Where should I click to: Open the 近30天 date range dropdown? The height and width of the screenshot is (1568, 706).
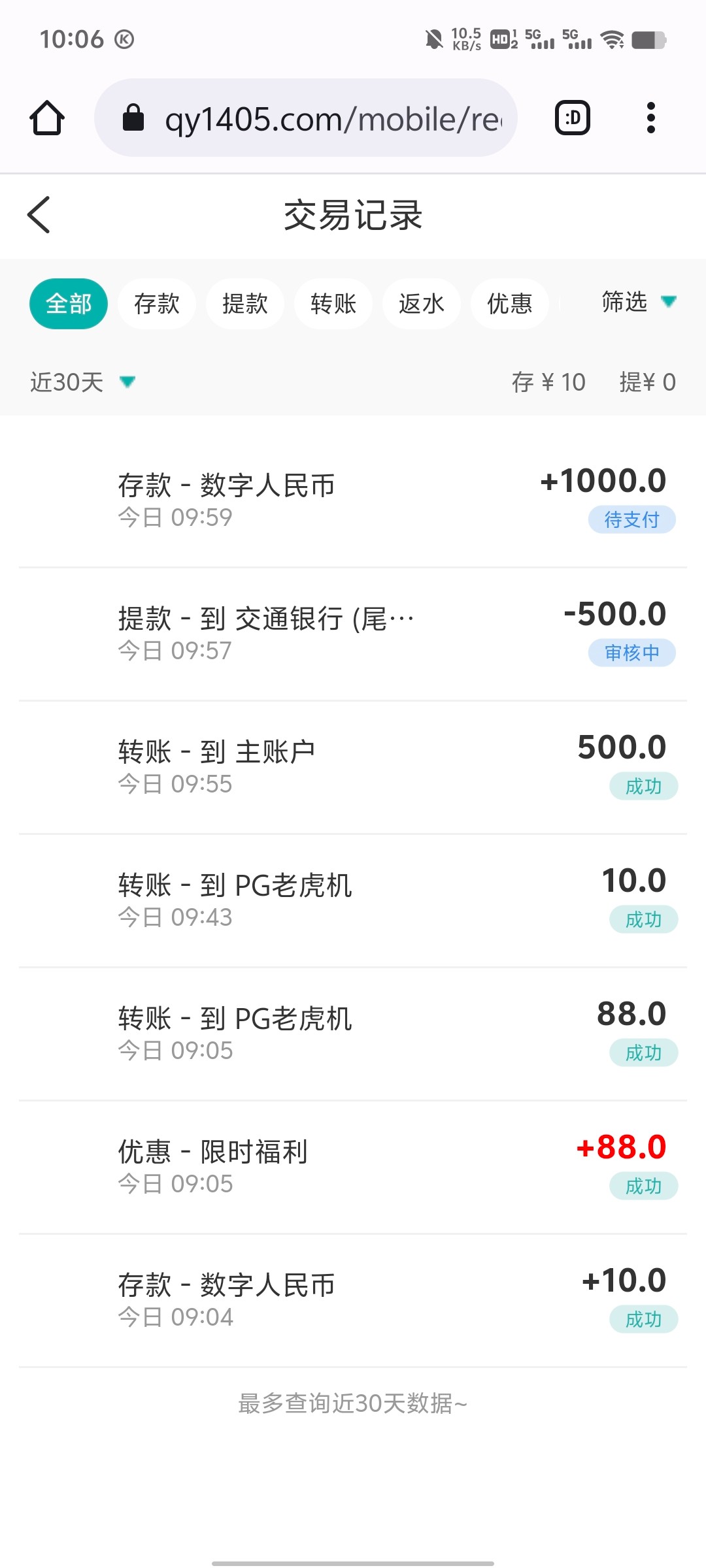coord(82,382)
